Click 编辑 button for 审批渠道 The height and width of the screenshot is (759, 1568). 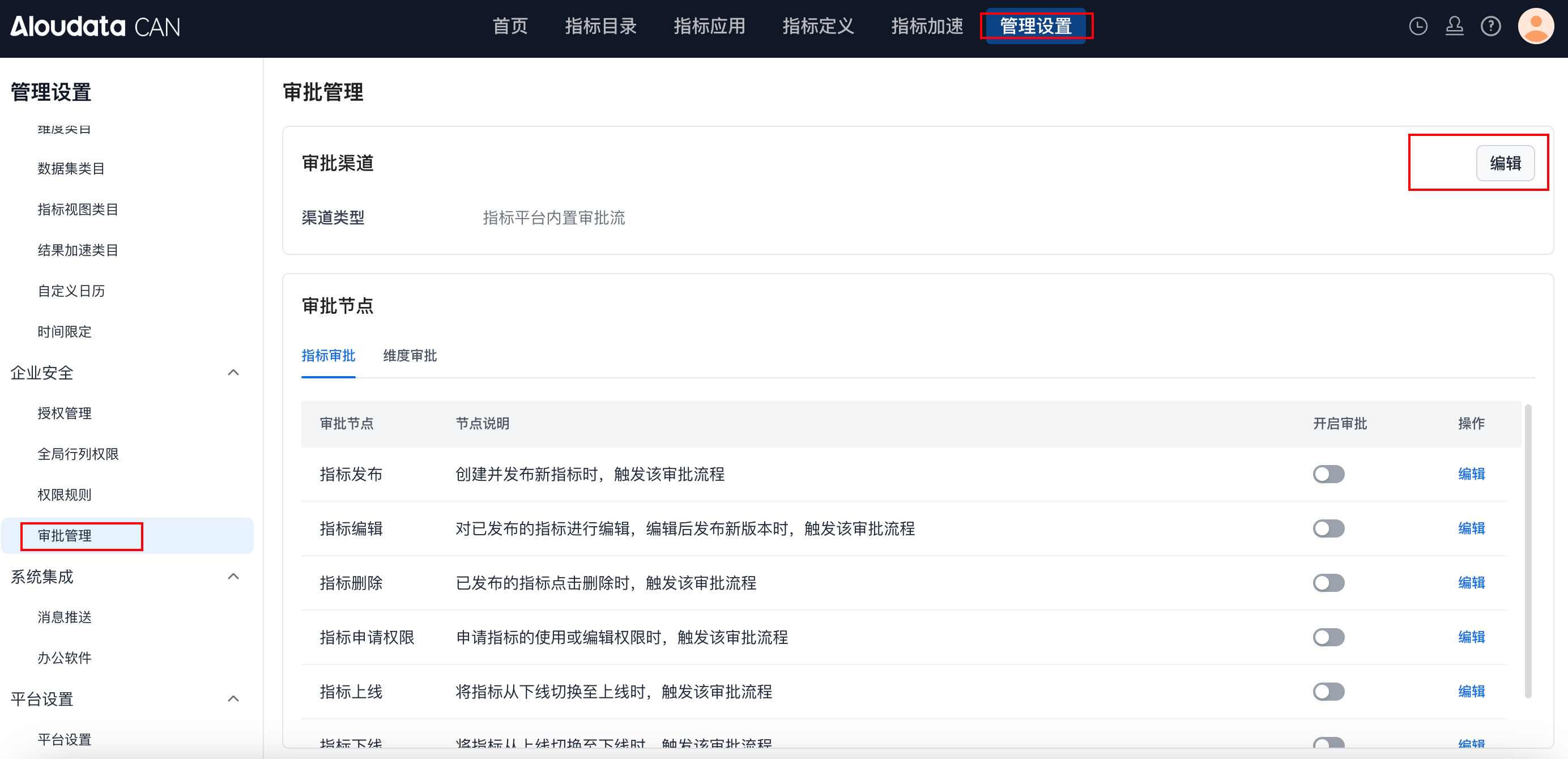point(1505,163)
